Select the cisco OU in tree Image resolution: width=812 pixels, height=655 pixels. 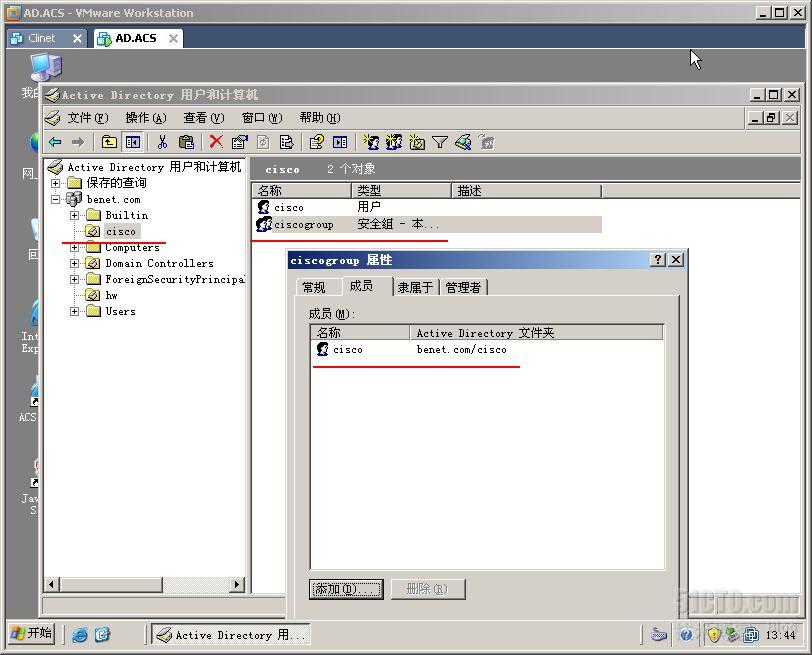point(121,231)
